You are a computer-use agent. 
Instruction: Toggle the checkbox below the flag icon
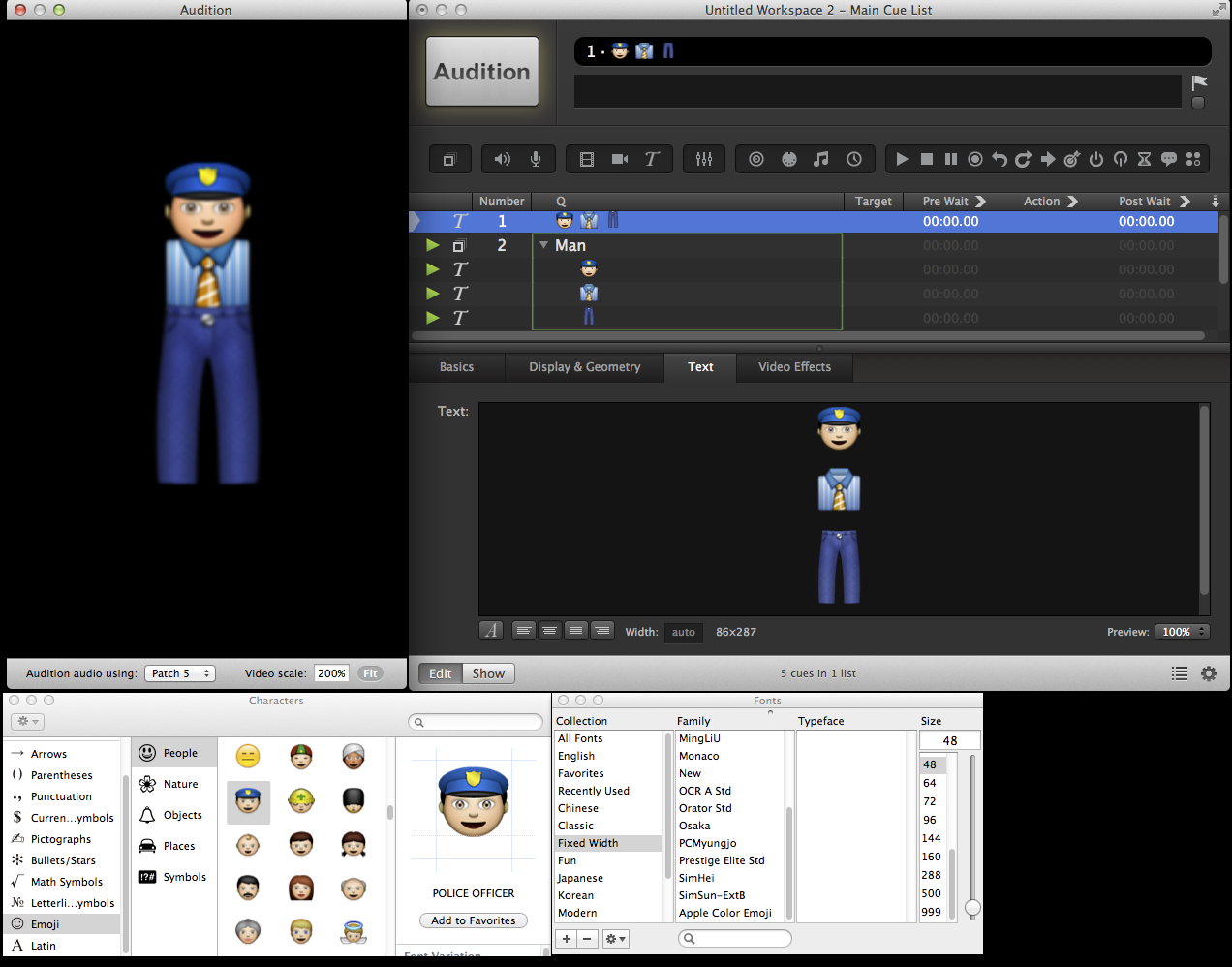point(1198,103)
